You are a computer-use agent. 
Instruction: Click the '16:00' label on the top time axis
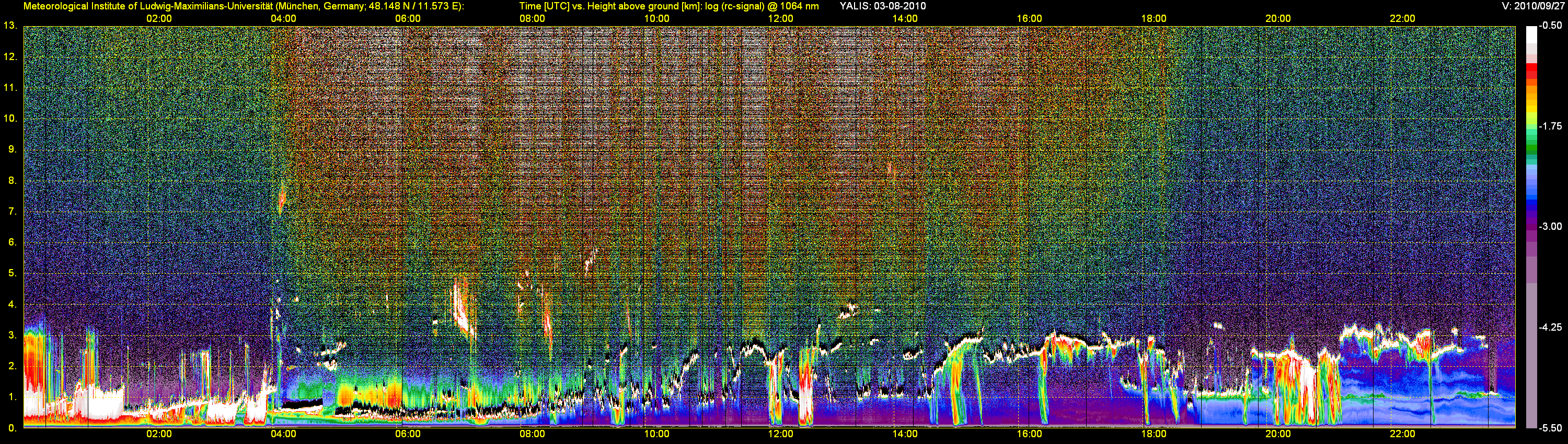(x=1029, y=19)
